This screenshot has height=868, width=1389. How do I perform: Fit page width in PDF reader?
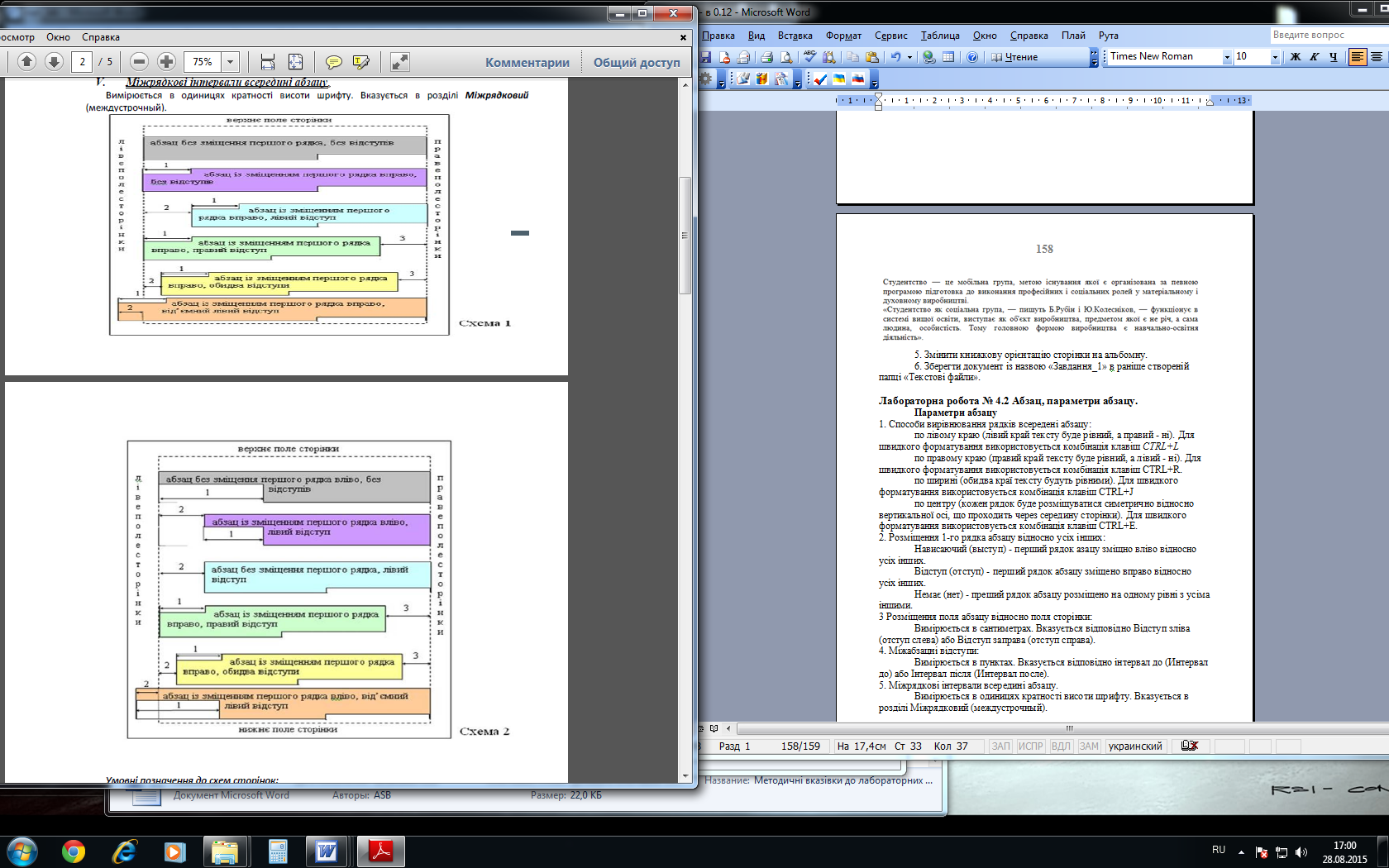point(267,62)
